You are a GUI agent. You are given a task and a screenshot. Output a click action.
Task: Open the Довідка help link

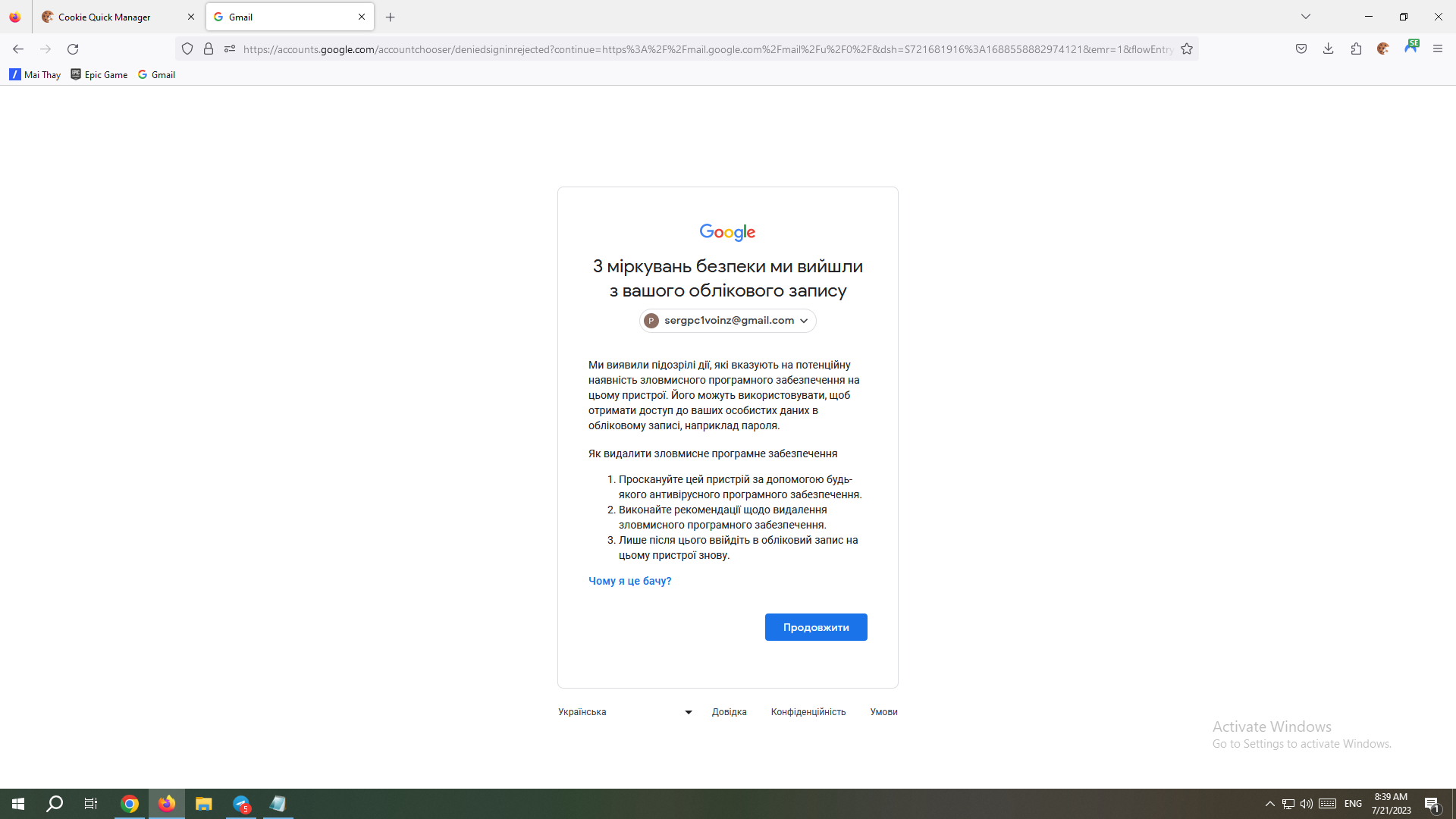(x=730, y=712)
